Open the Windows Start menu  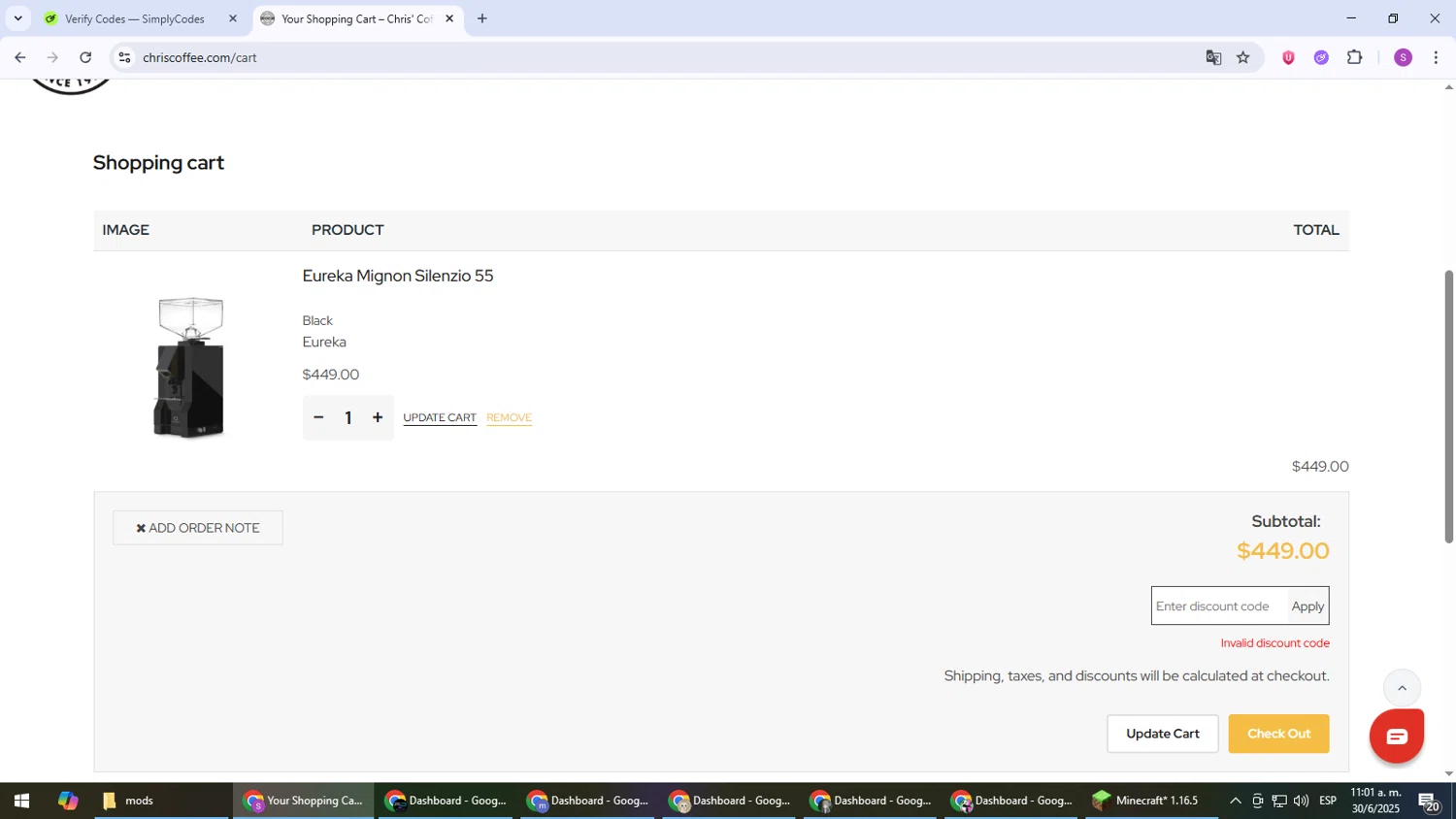(21, 801)
